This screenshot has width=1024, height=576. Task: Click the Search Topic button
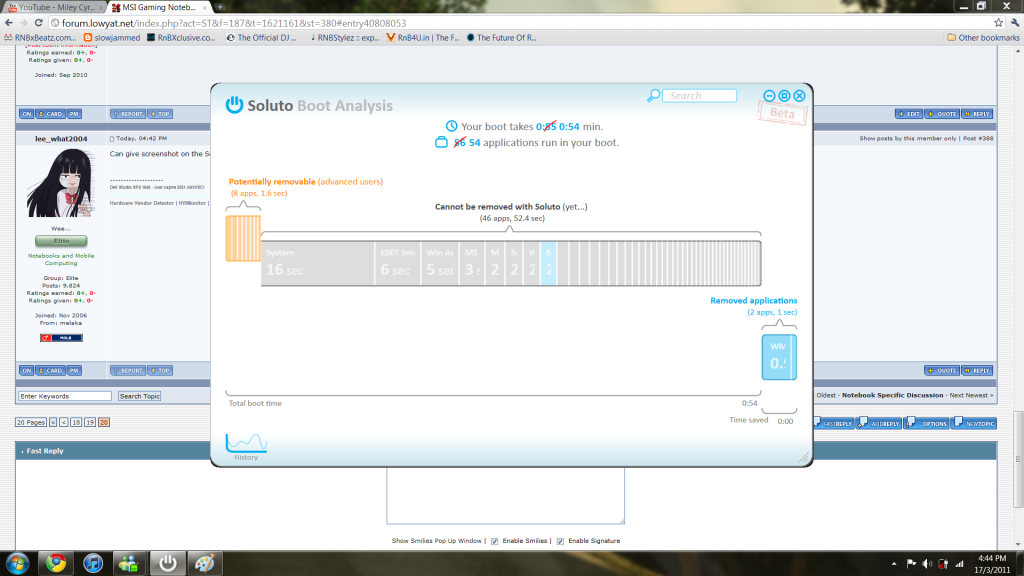click(x=139, y=396)
